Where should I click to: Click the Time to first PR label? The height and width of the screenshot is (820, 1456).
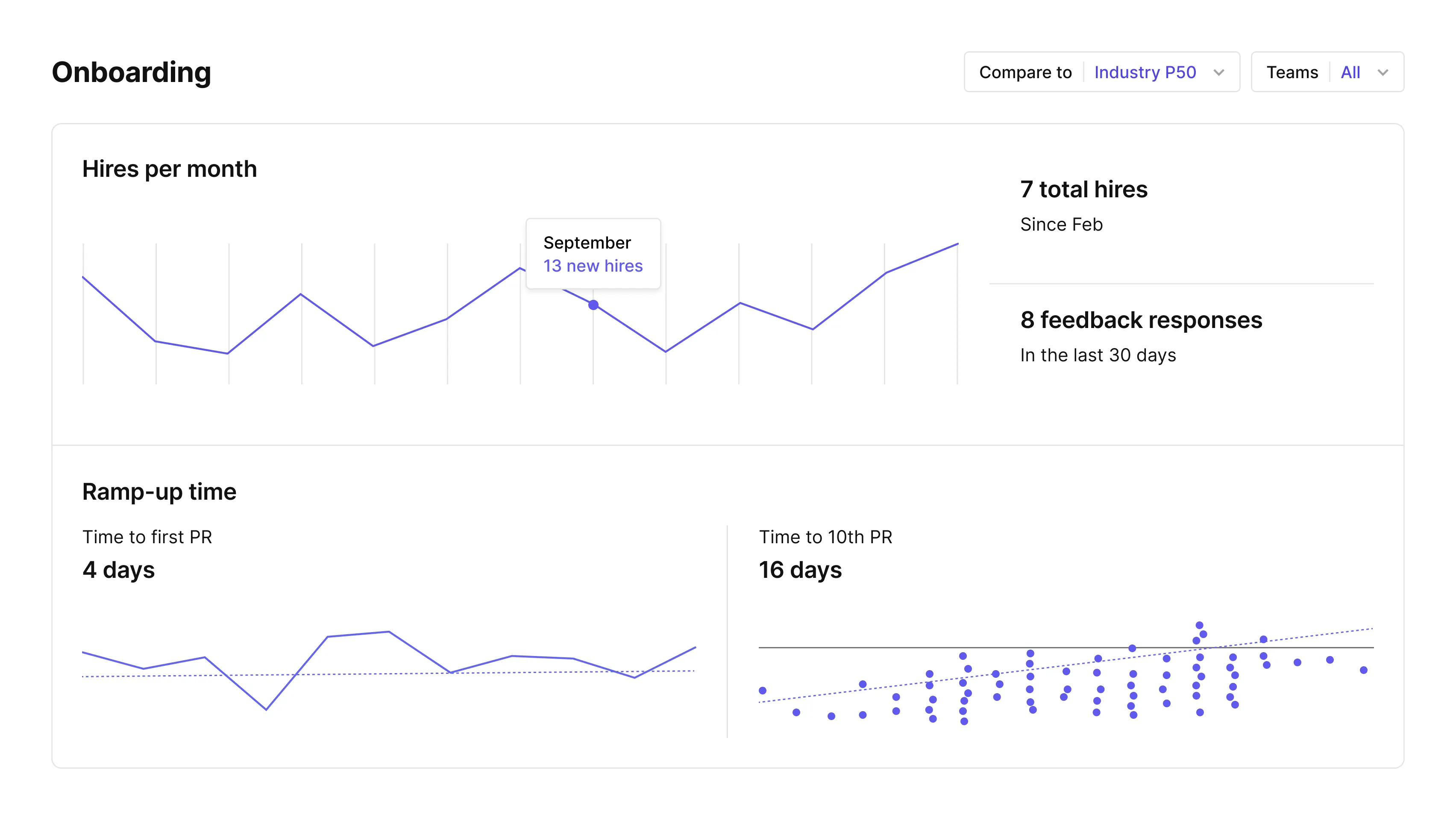pyautogui.click(x=147, y=537)
